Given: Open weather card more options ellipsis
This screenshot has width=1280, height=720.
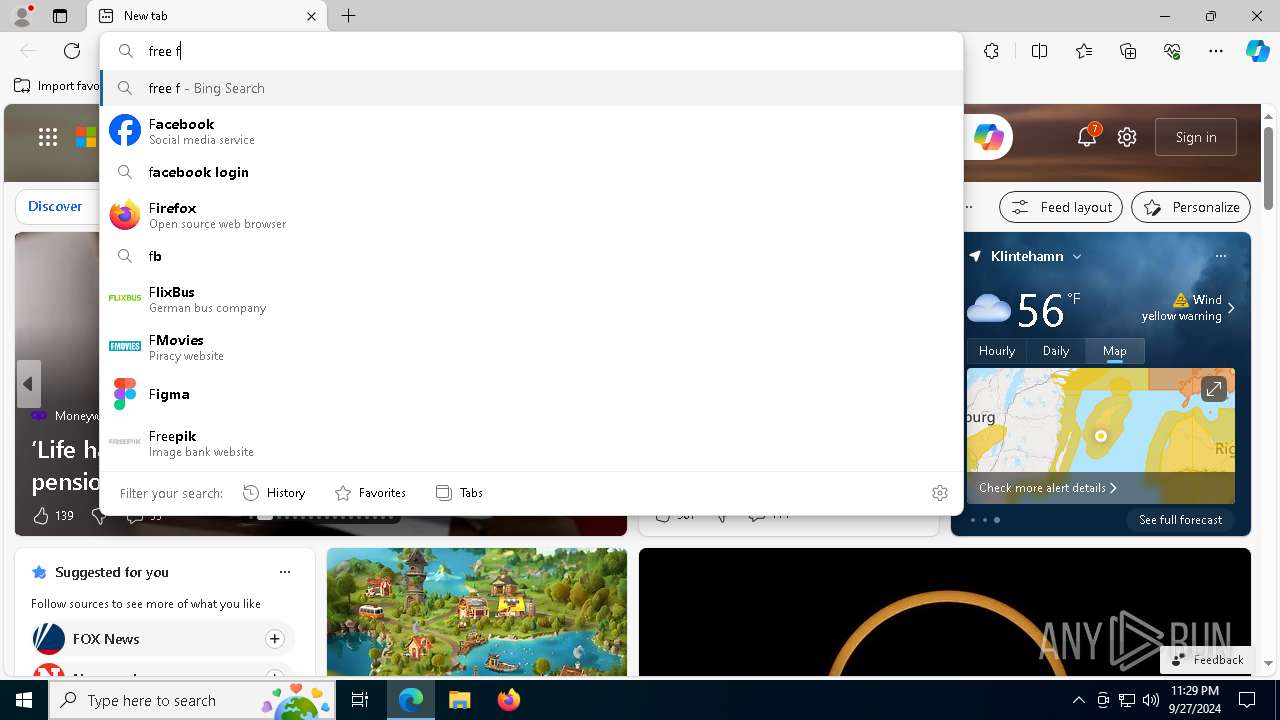Looking at the screenshot, I should coord(1220,256).
